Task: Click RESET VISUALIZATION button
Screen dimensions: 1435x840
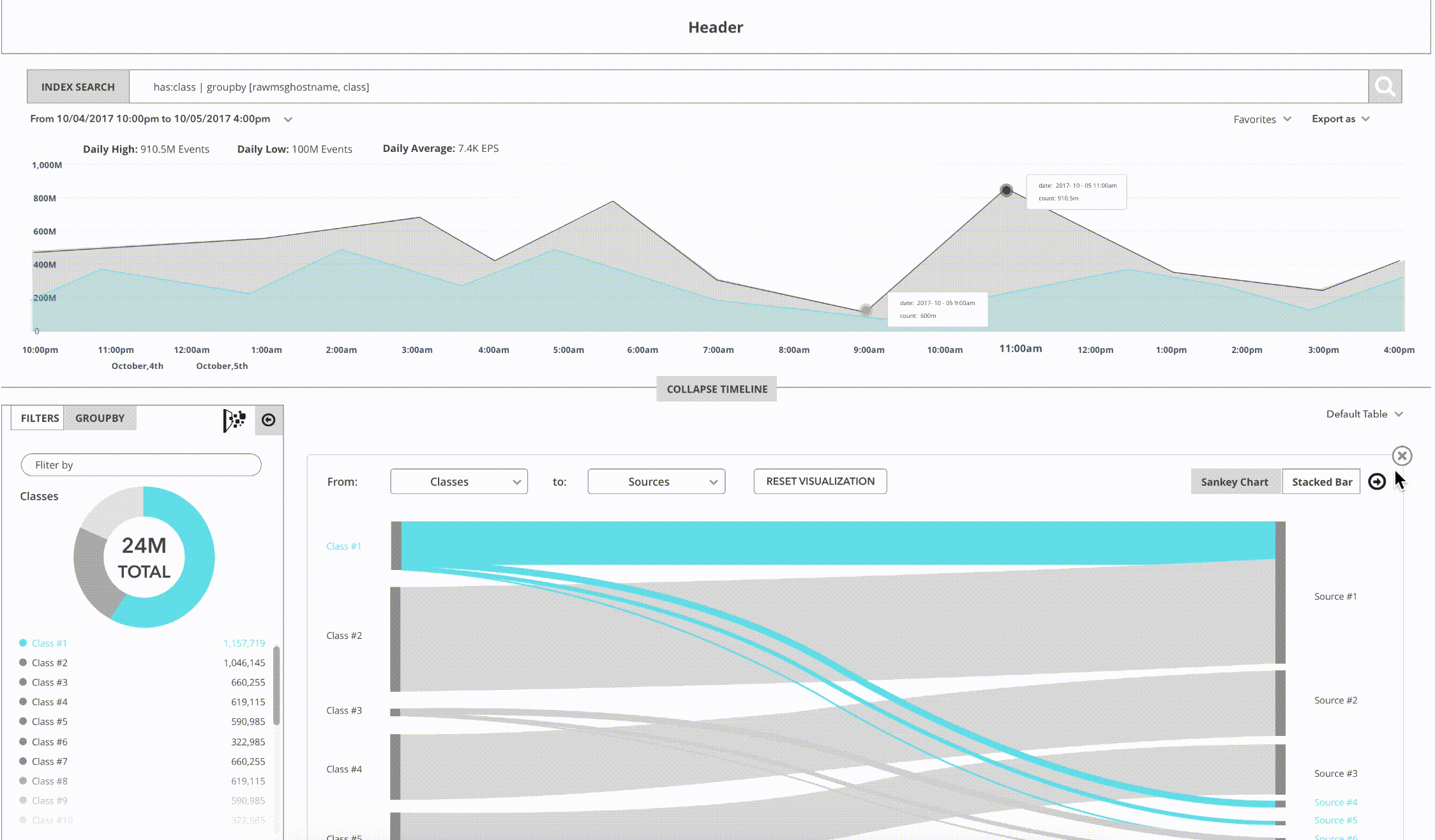Action: (x=820, y=481)
